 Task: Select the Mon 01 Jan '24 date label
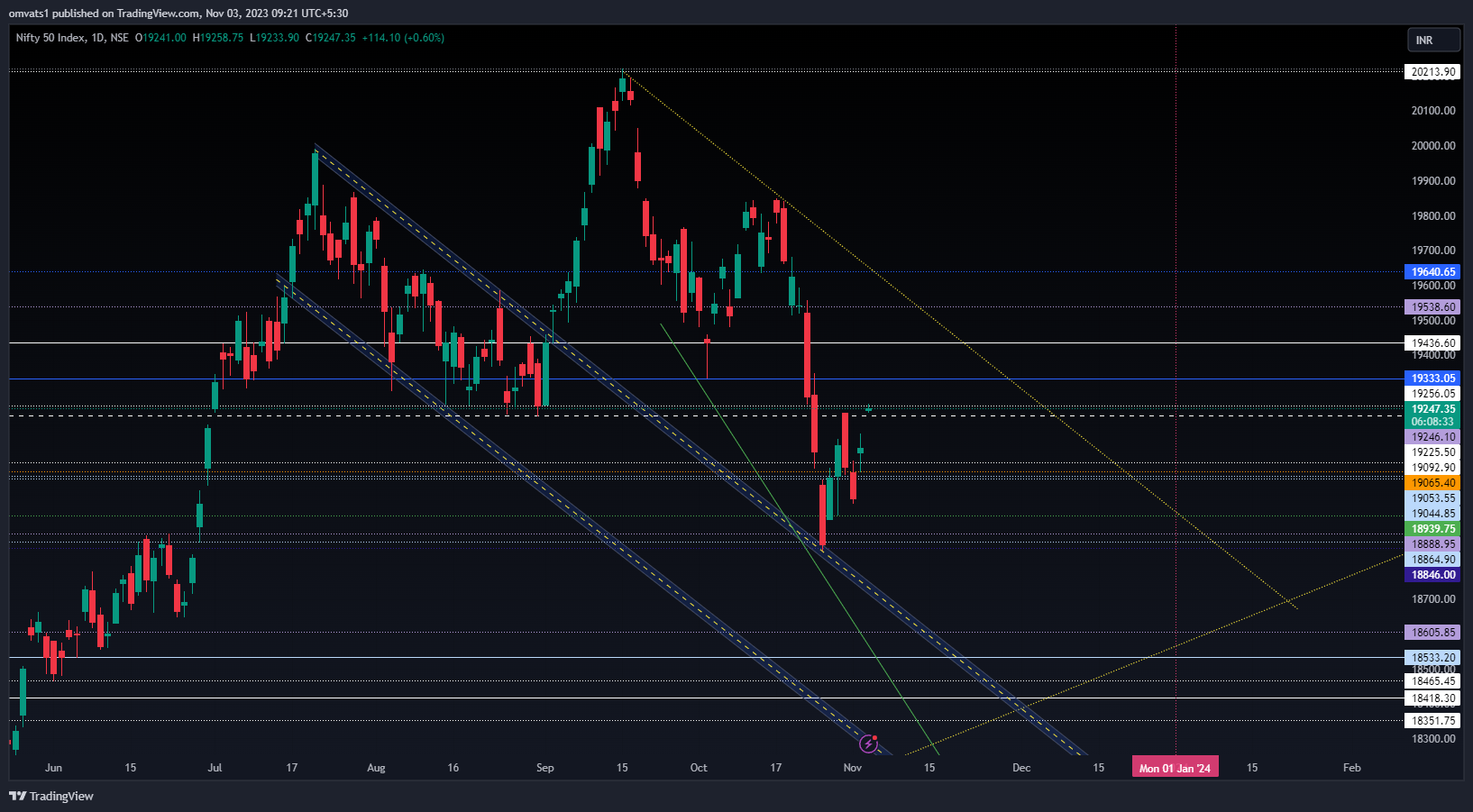click(1175, 768)
